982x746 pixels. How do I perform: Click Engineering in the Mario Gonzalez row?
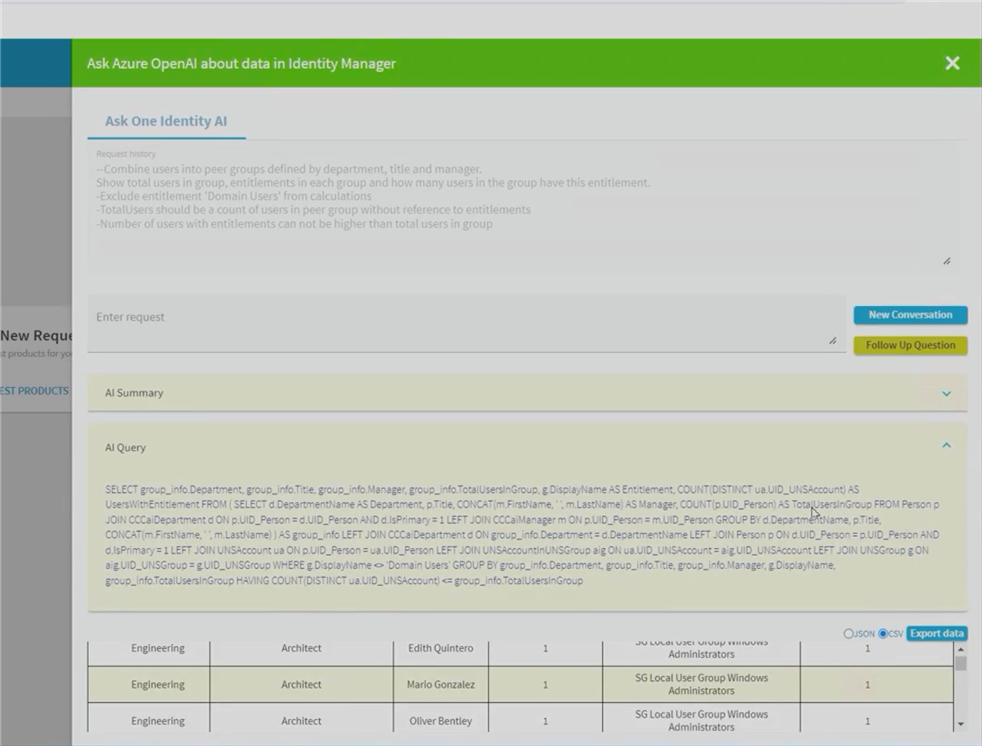tap(158, 685)
